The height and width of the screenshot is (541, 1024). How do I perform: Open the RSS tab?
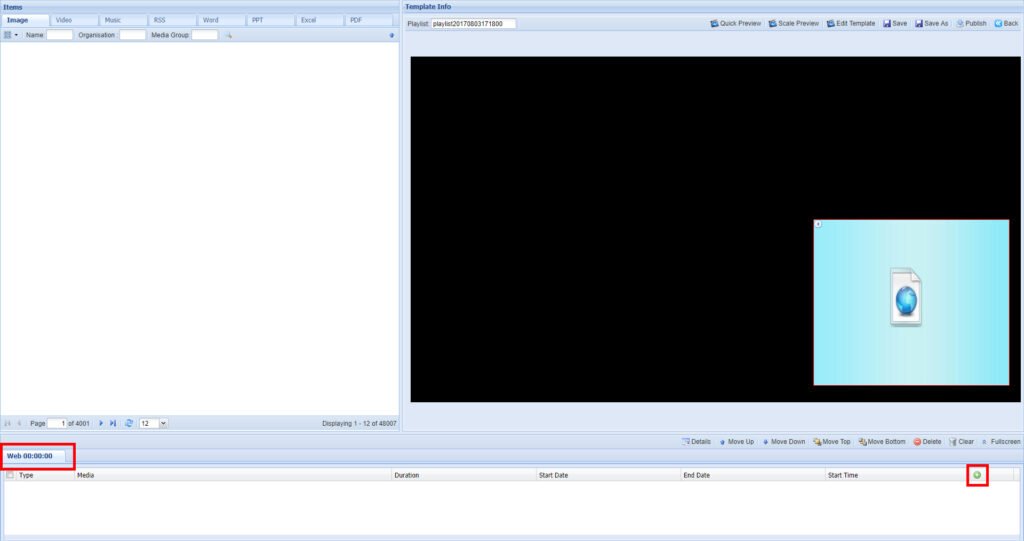coord(160,20)
